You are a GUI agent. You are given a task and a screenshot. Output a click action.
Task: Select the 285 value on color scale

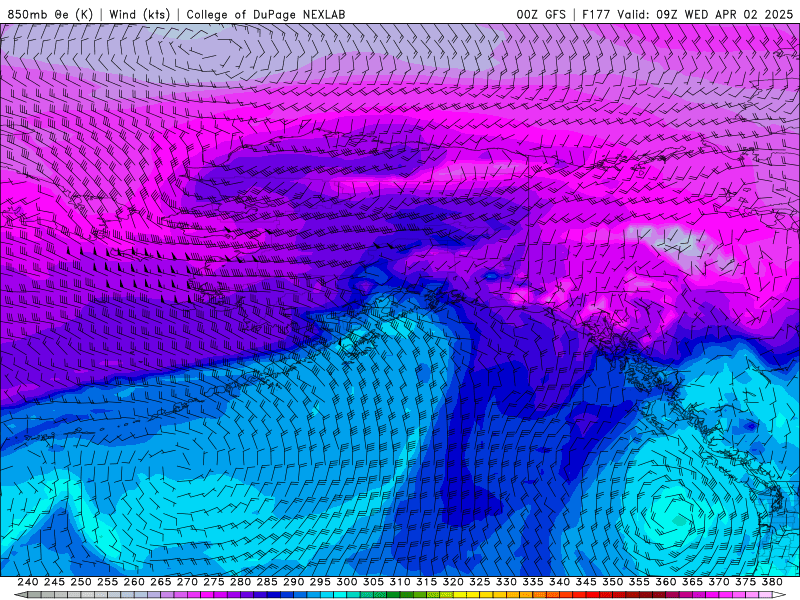(x=267, y=582)
